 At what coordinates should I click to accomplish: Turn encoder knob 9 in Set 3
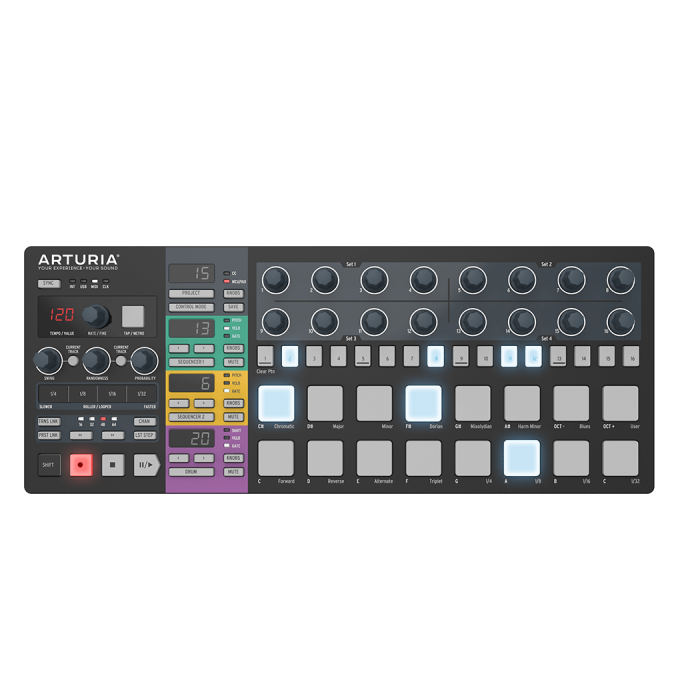tap(276, 322)
